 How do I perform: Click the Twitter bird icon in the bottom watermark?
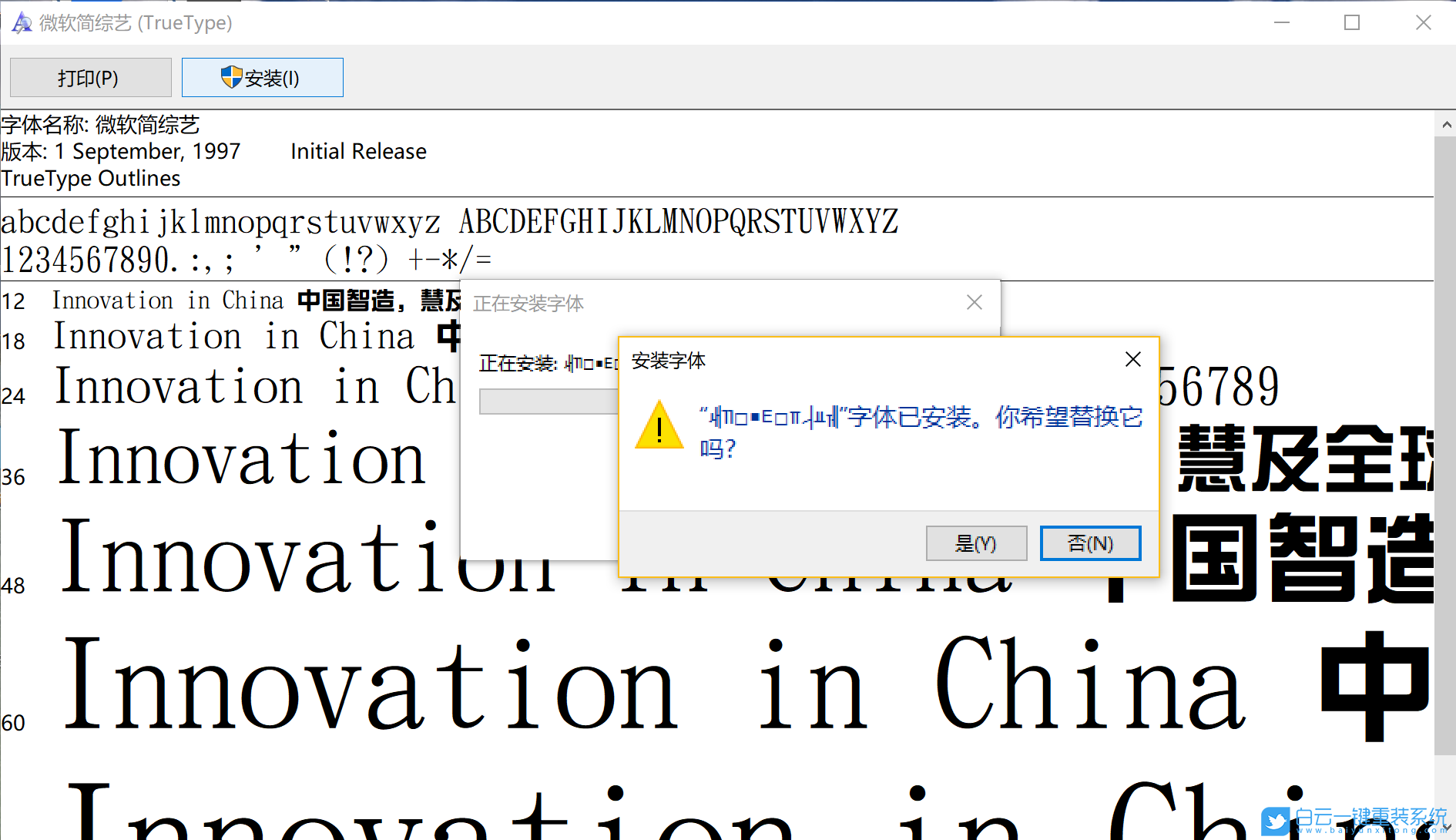pyautogui.click(x=1276, y=822)
